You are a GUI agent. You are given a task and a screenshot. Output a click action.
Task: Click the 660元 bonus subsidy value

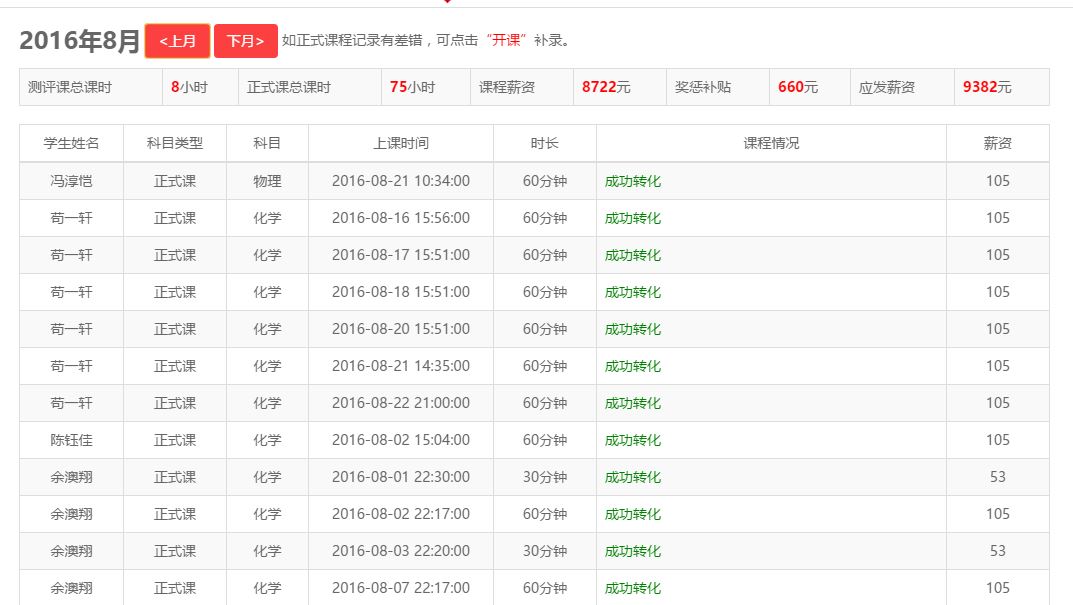pyautogui.click(x=797, y=87)
